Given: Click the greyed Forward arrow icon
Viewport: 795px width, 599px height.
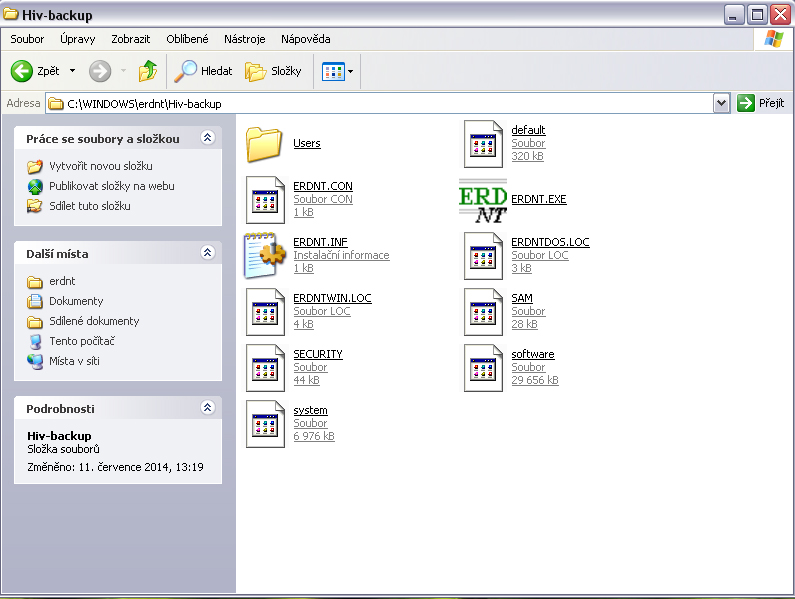Looking at the screenshot, I should click(x=100, y=71).
